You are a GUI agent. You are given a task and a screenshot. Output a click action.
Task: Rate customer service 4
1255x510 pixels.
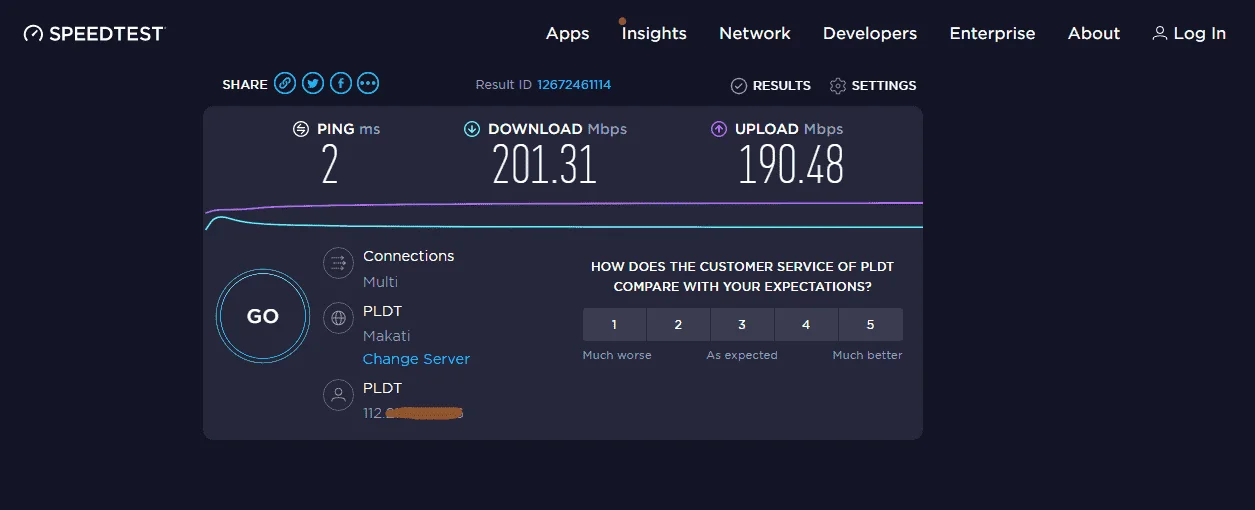(x=806, y=324)
